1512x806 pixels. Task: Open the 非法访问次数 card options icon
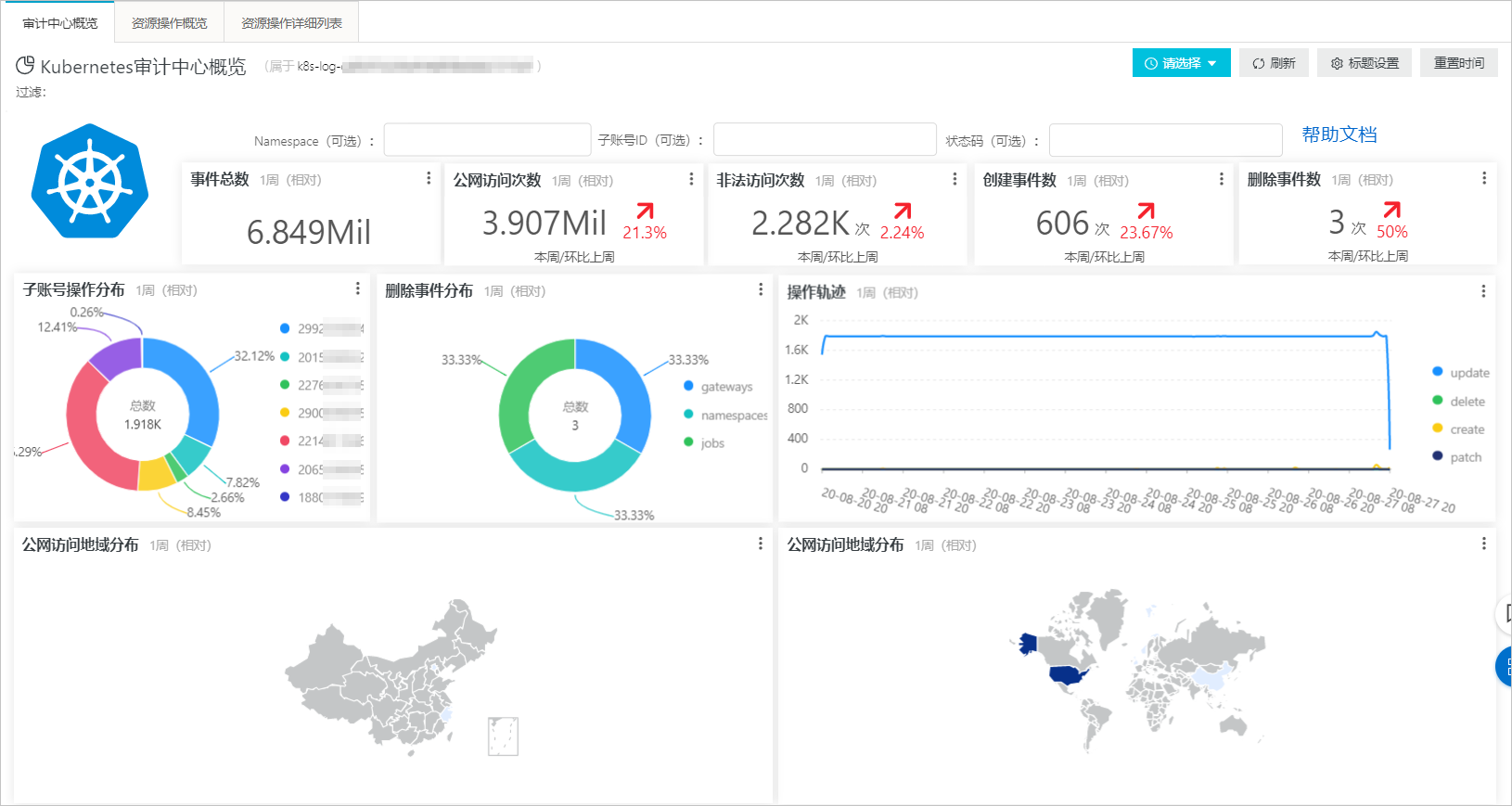click(x=955, y=179)
